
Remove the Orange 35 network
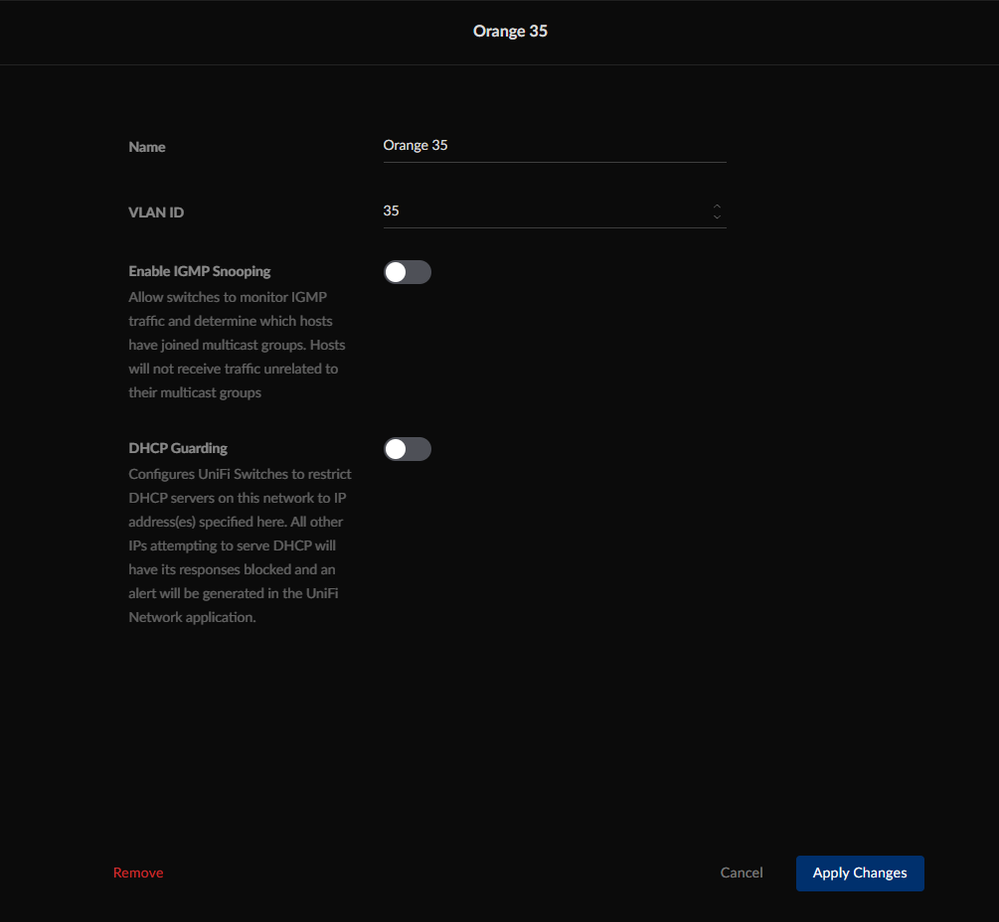coord(138,873)
